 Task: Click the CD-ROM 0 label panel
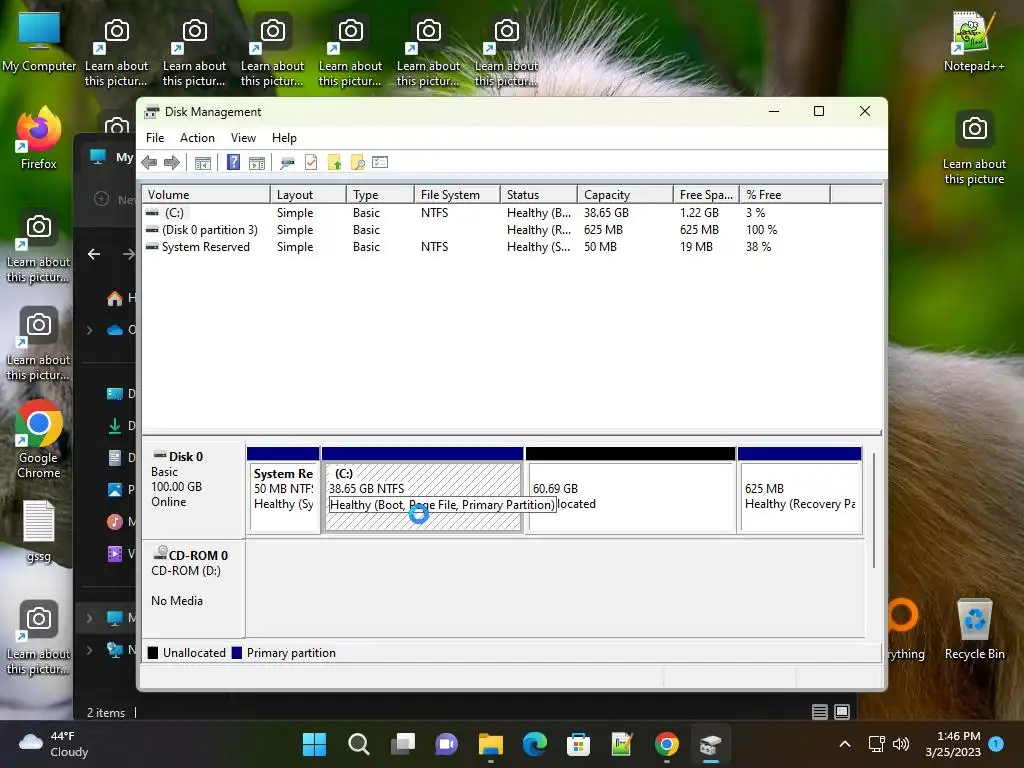pyautogui.click(x=193, y=588)
